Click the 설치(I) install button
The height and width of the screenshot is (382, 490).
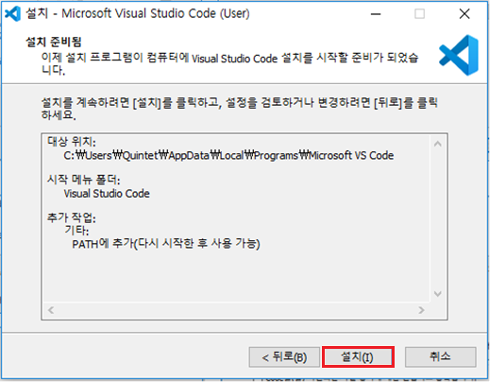coord(358,357)
